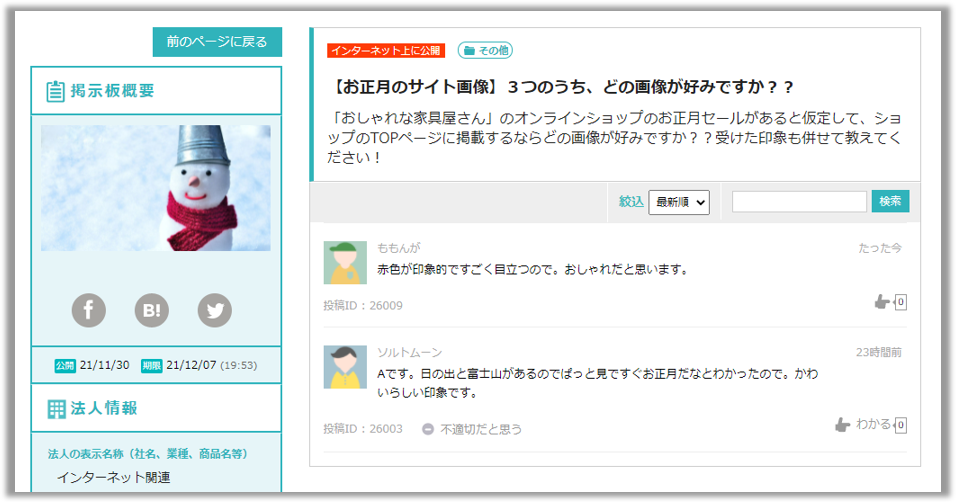Click the 検索 button

(x=890, y=201)
